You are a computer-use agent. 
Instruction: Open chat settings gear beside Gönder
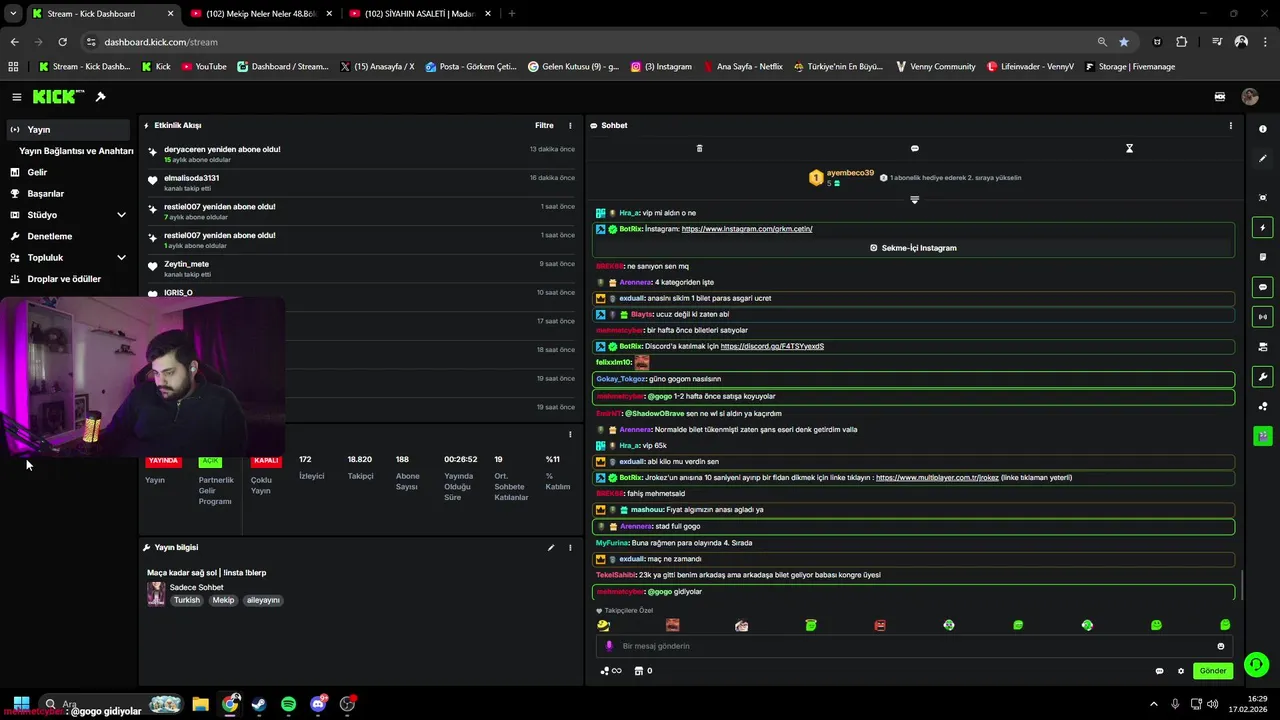point(1180,671)
